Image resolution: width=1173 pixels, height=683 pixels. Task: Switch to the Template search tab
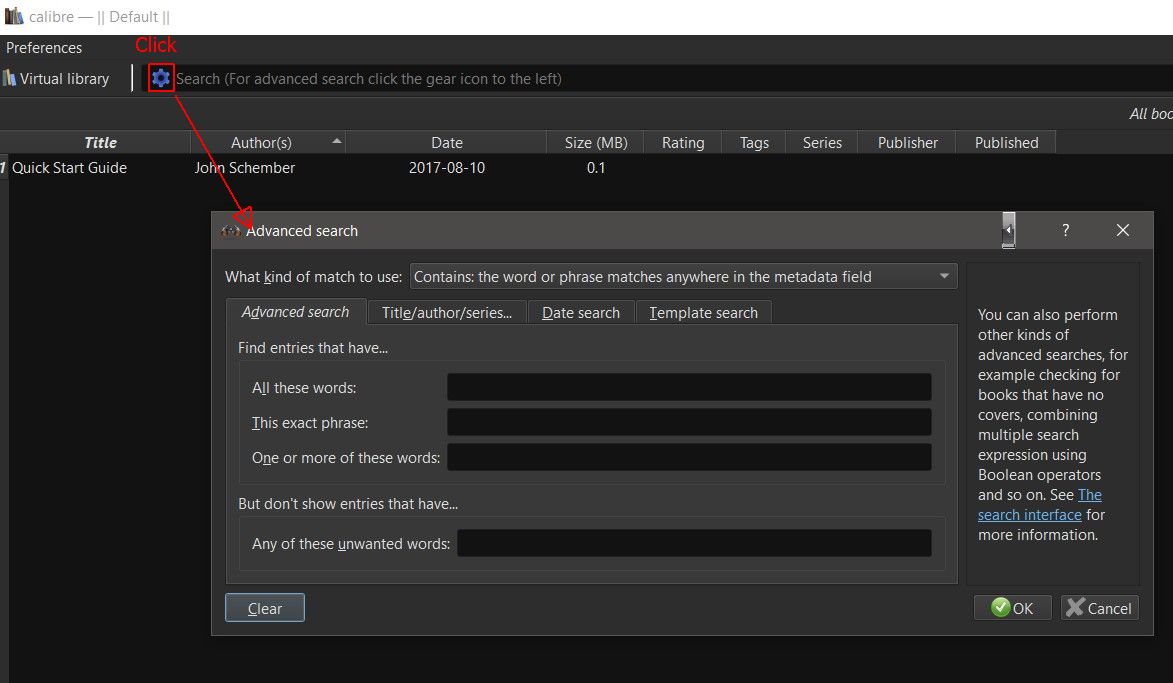coord(703,313)
